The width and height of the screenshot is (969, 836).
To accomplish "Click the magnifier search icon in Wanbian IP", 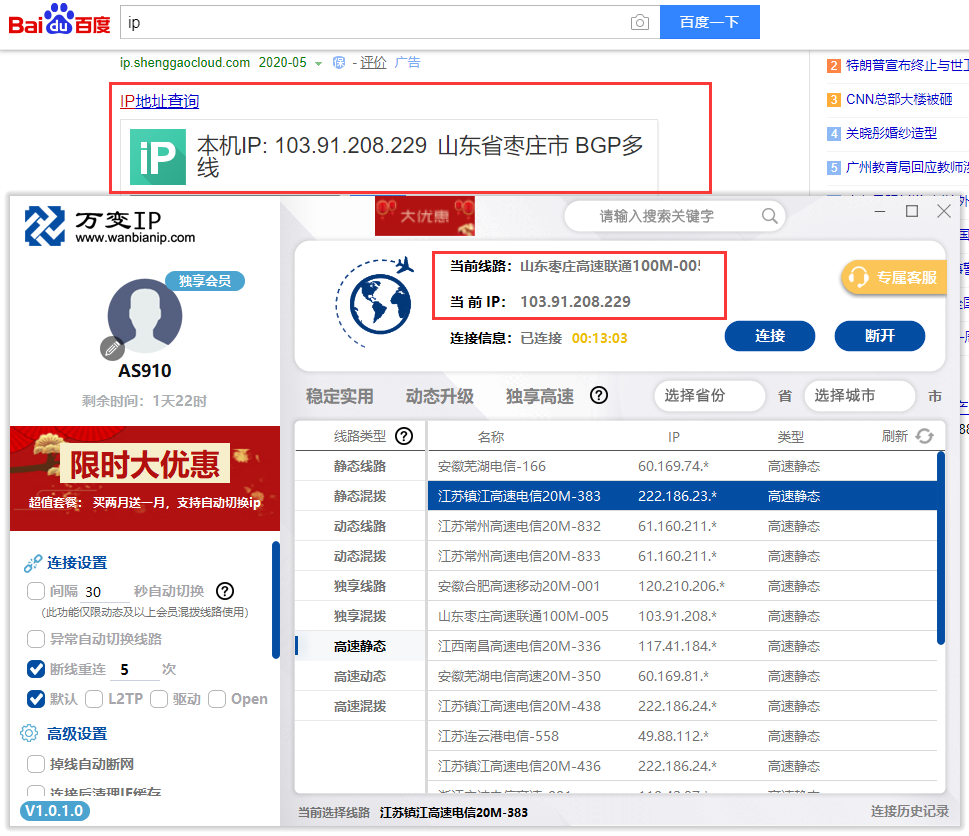I will tap(769, 216).
